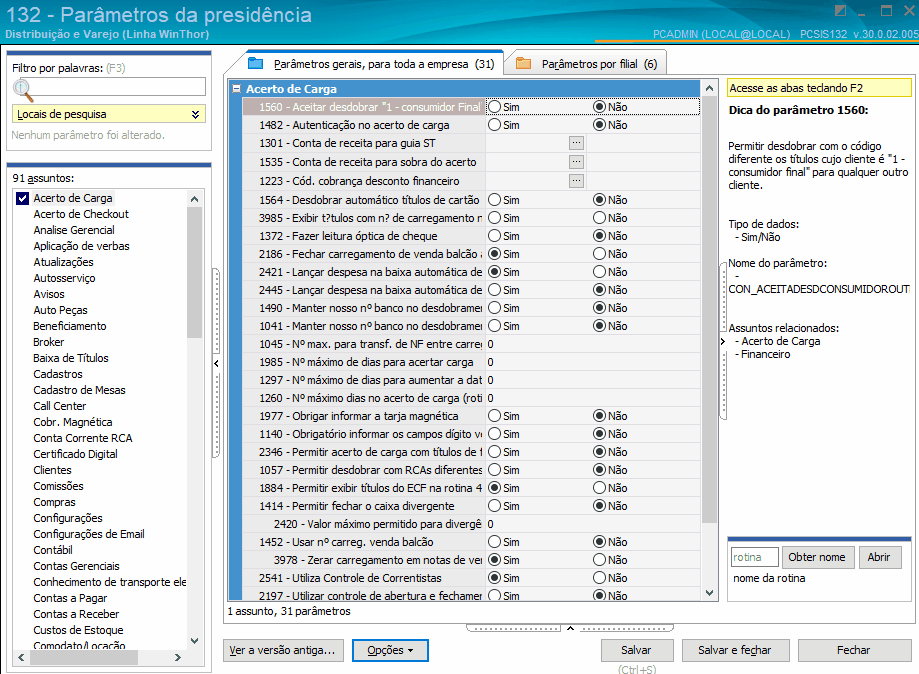Click the blue folder icon on general tab
Viewport: 919px width, 674px height.
pyautogui.click(x=256, y=63)
